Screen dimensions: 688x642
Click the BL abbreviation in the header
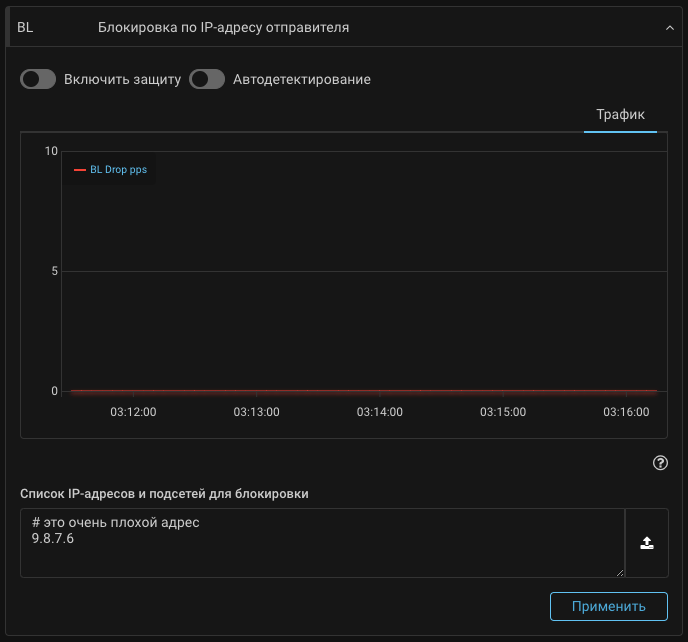(x=25, y=28)
